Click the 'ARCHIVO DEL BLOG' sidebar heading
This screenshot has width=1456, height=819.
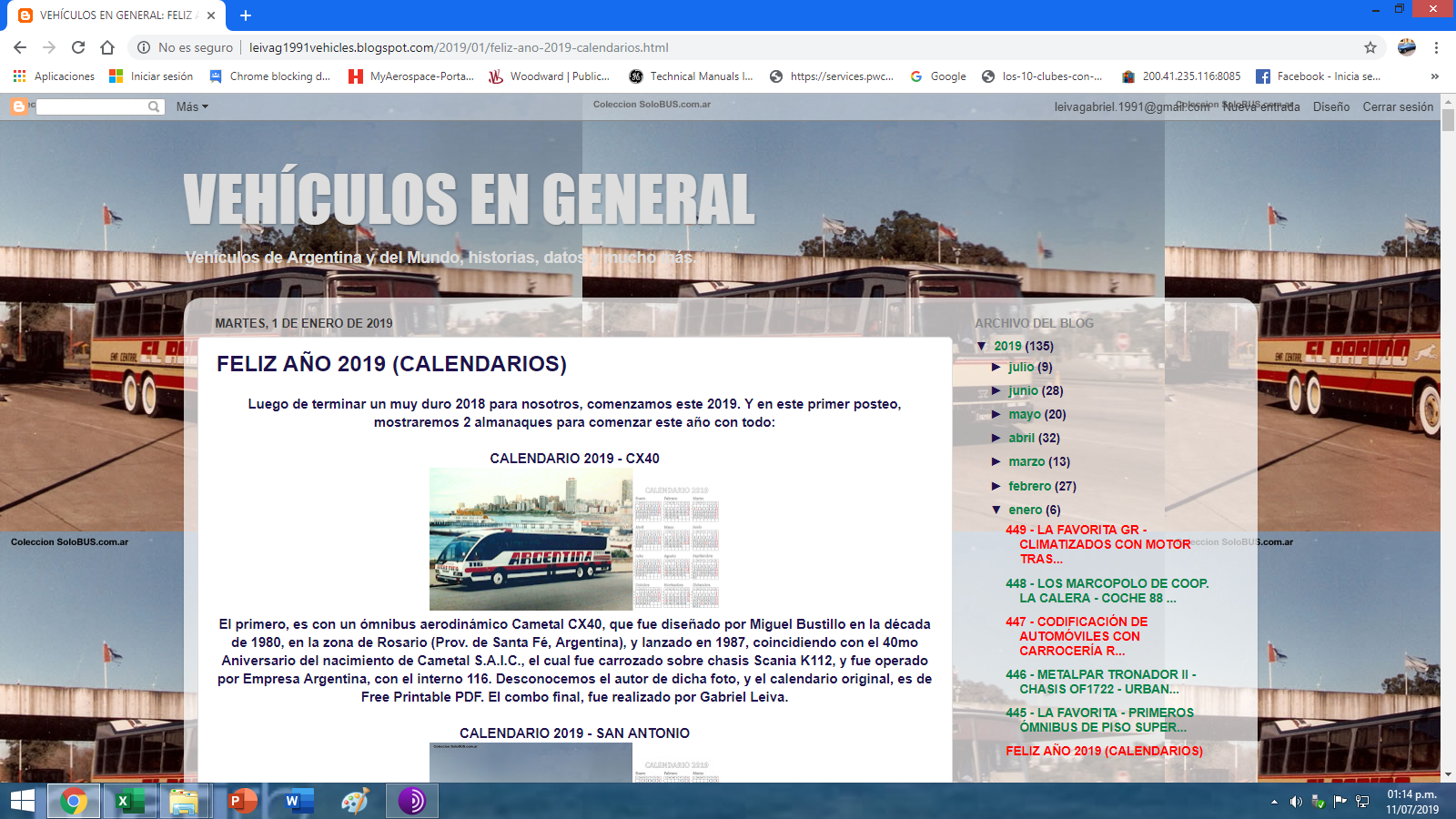pos(1035,323)
